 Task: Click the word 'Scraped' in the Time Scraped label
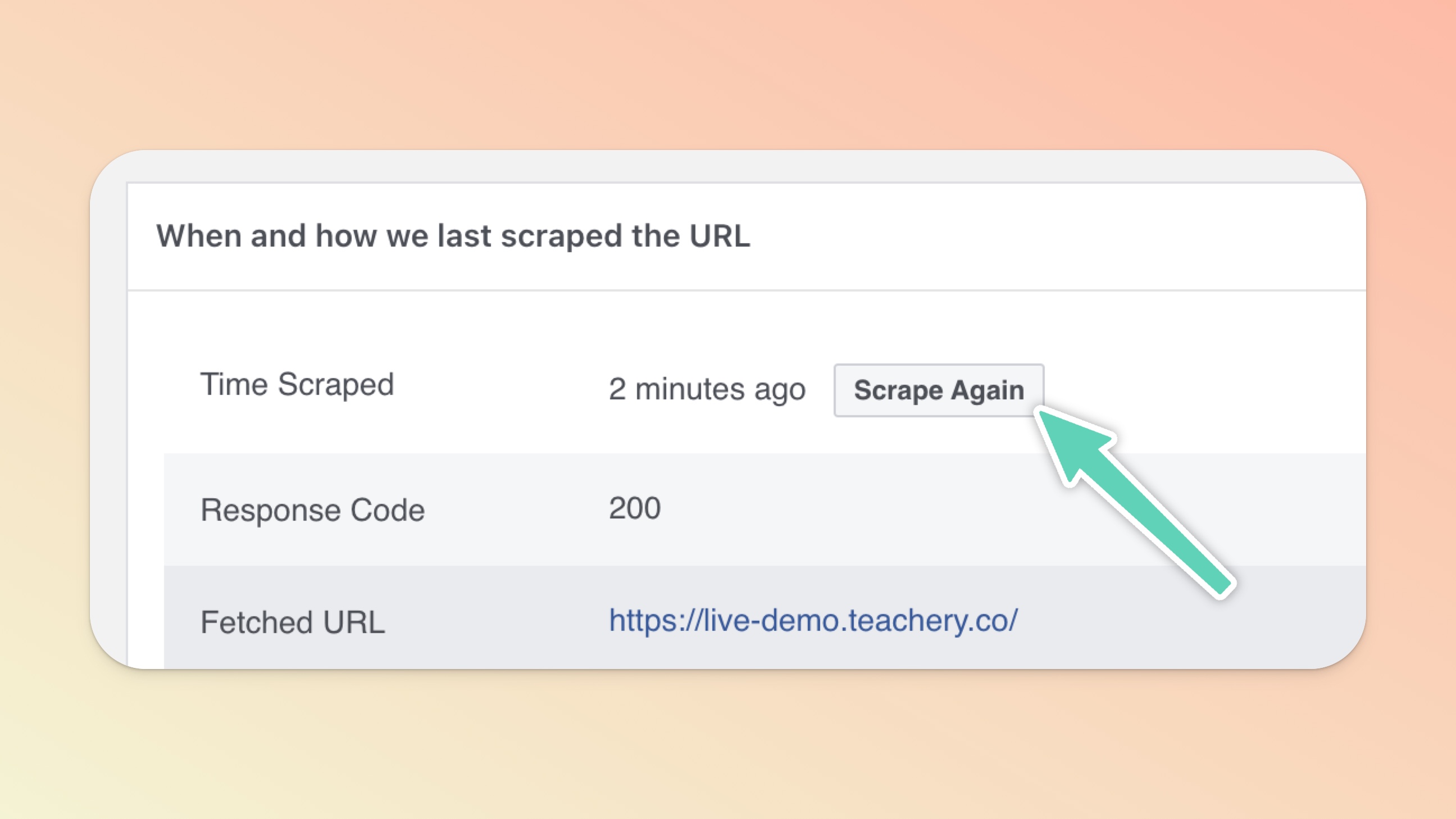tap(336, 385)
